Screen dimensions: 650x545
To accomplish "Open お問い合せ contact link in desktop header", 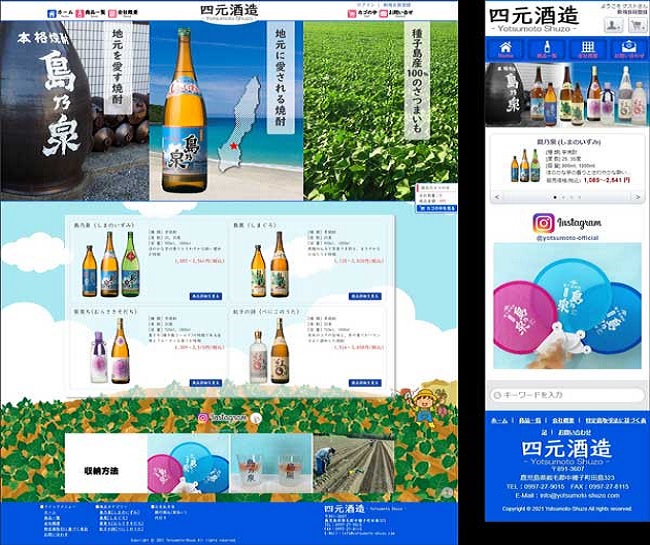I will [396, 13].
